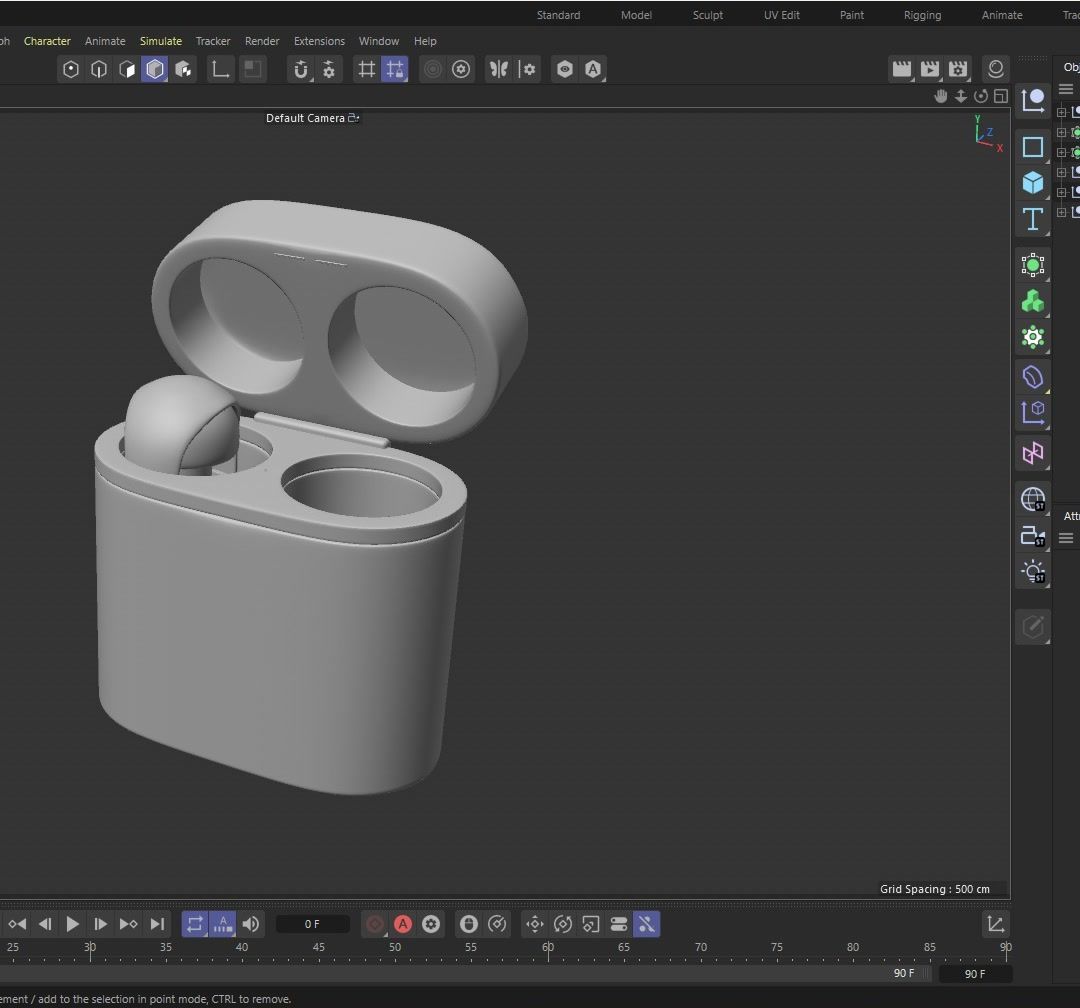Click end frame 90 F field
Image resolution: width=1080 pixels, height=1008 pixels.
[975, 974]
